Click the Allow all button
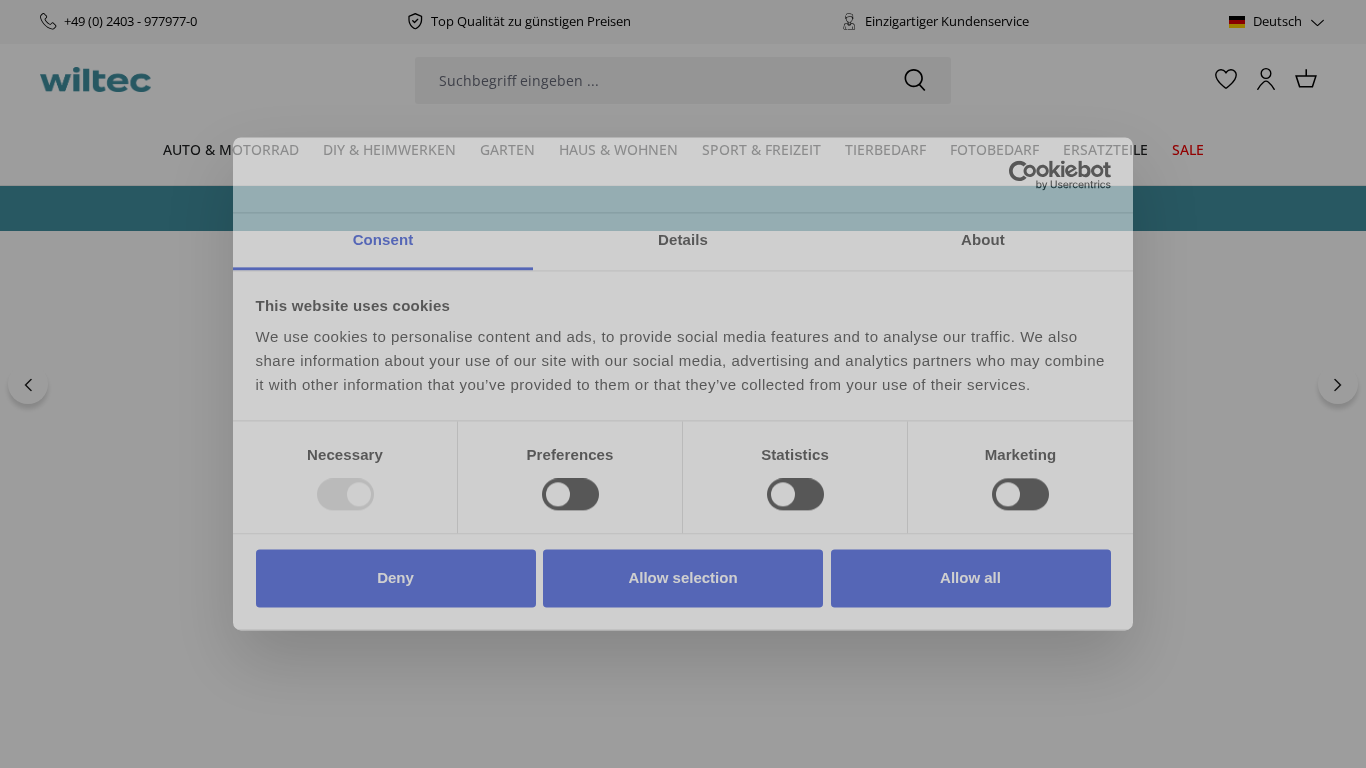 (970, 578)
